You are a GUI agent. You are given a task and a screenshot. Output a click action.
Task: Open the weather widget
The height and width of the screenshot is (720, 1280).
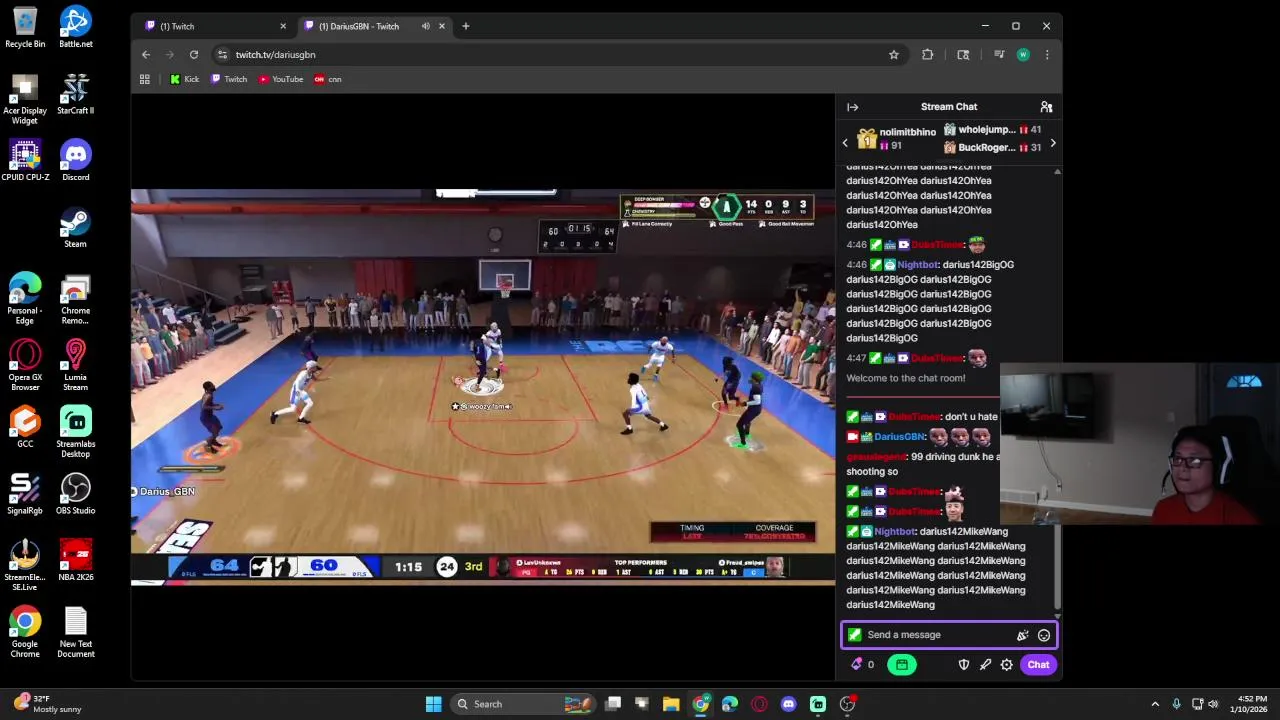[x=48, y=704]
